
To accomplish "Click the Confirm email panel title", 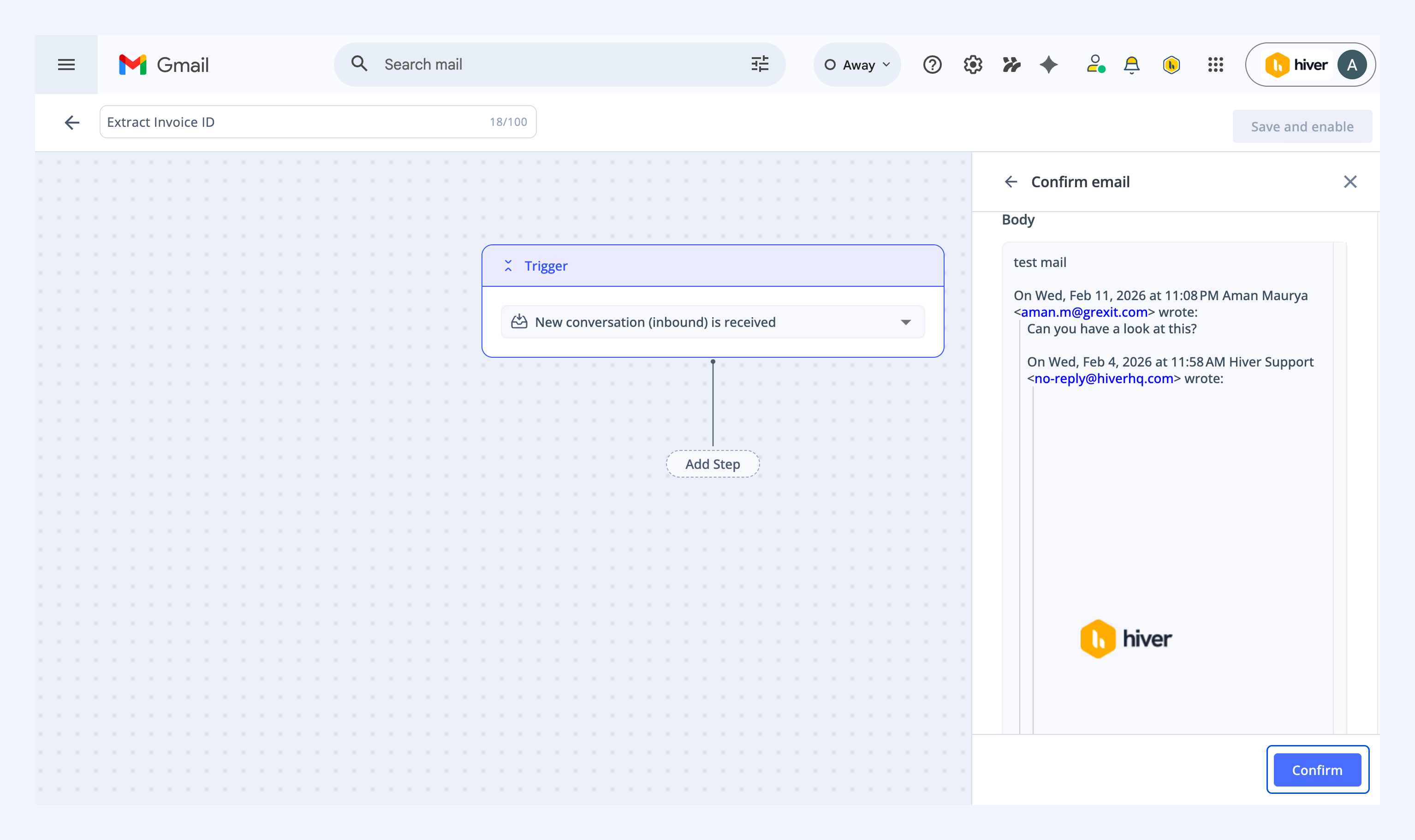I will (x=1080, y=182).
